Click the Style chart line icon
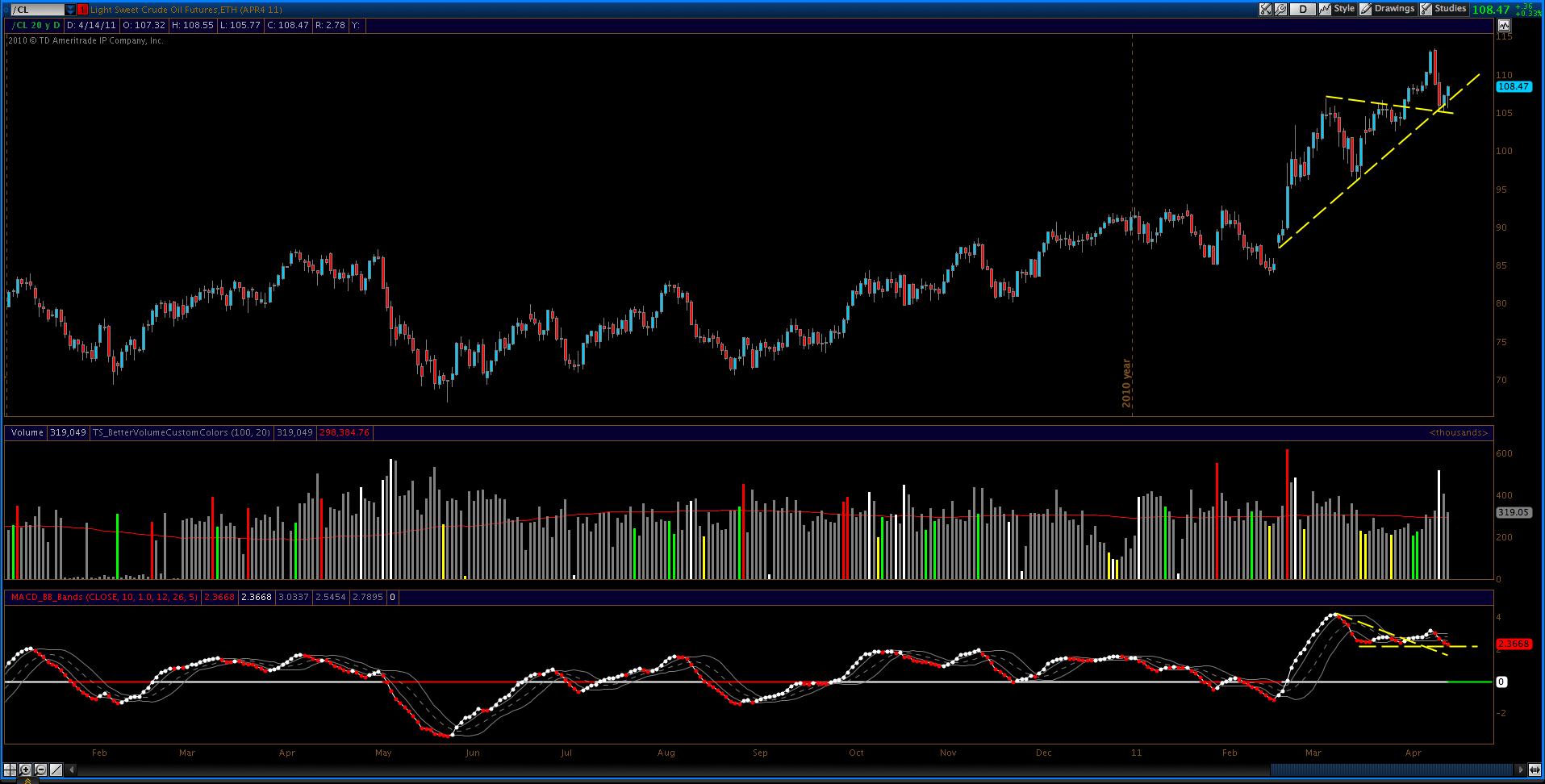 pos(1325,10)
